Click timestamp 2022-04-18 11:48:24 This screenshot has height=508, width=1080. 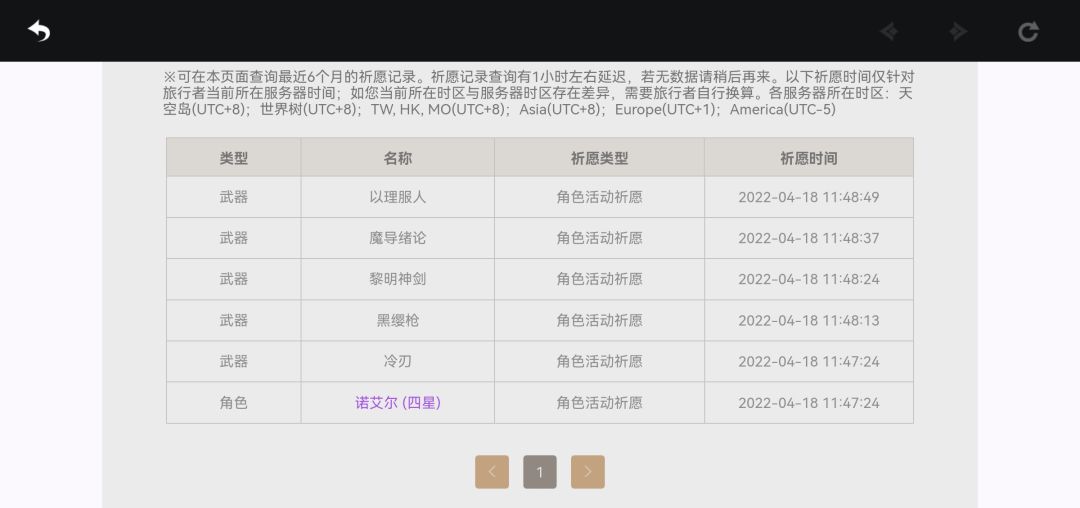[x=809, y=279]
